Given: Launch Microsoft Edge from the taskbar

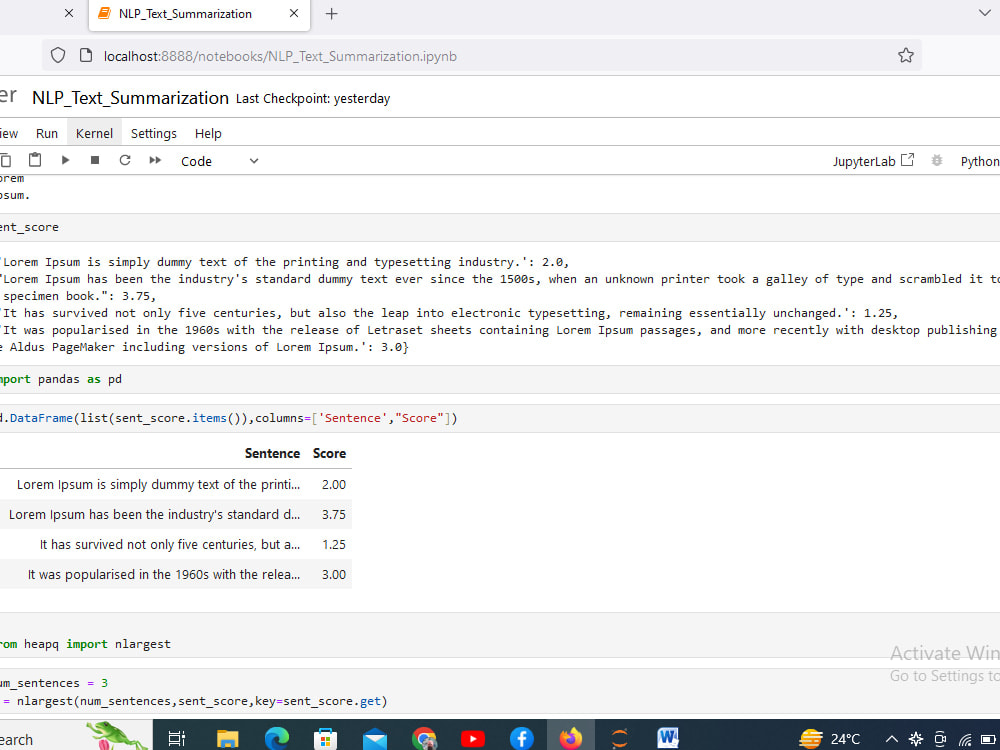Looking at the screenshot, I should coord(276,739).
